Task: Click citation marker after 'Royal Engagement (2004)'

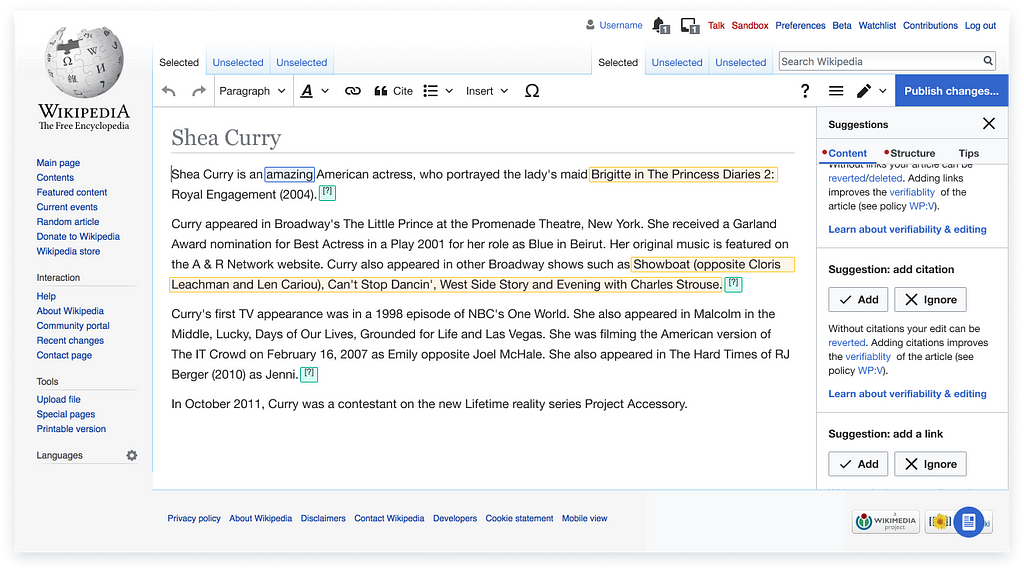Action: (x=327, y=193)
